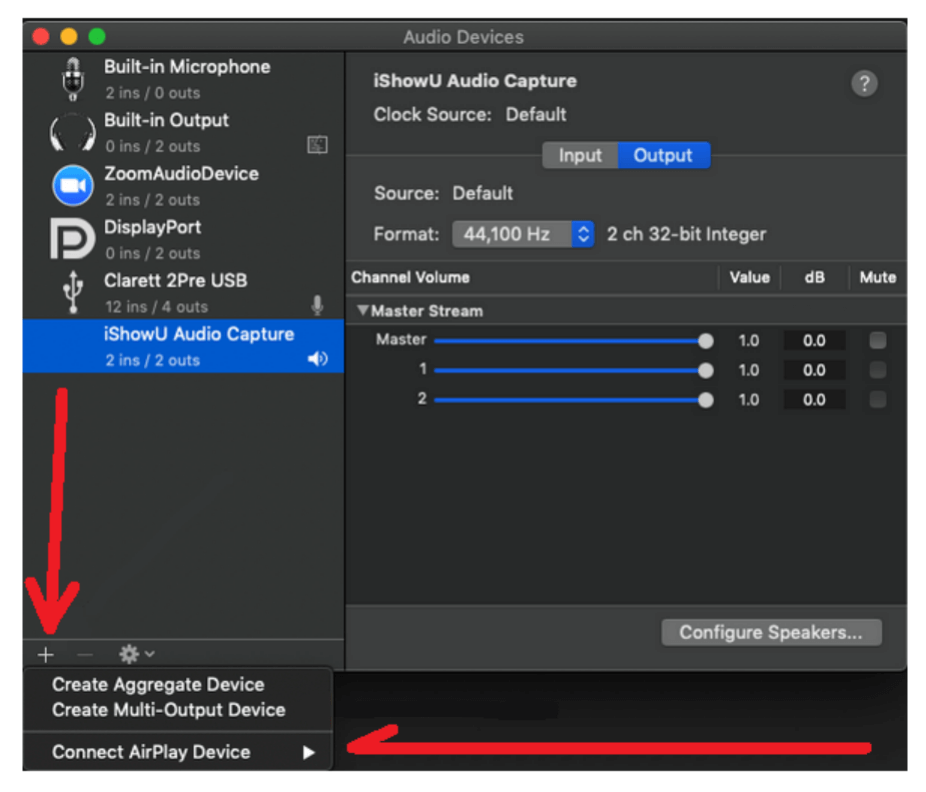The width and height of the screenshot is (926, 792).
Task: Mute the Master channel
Action: pos(878,340)
